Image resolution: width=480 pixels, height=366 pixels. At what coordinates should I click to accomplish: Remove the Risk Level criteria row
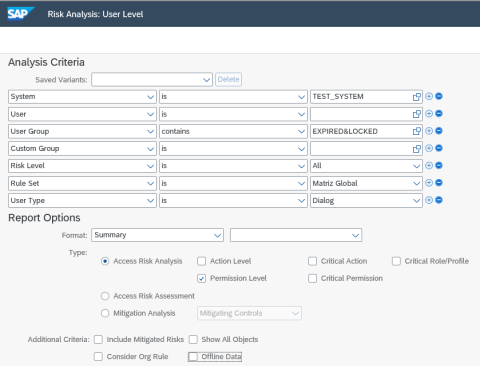click(439, 166)
